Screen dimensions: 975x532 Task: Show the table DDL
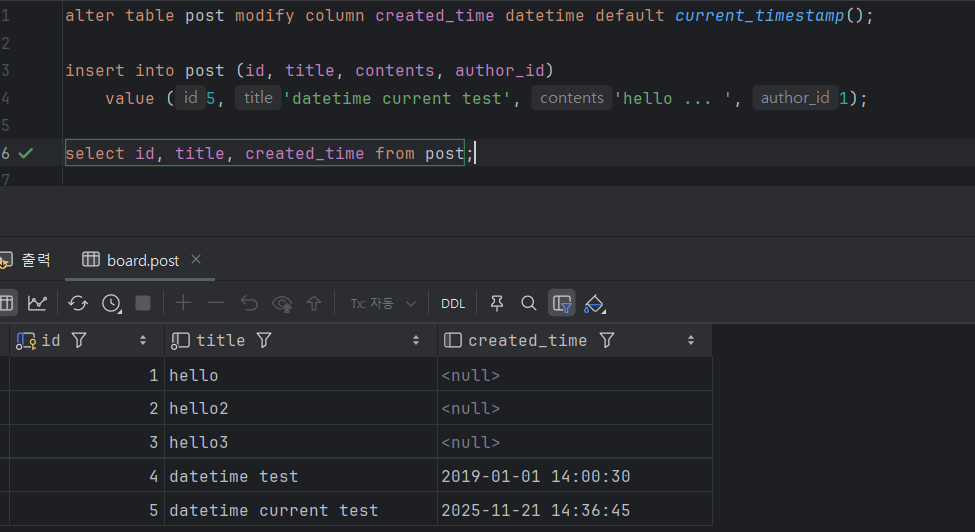[453, 303]
